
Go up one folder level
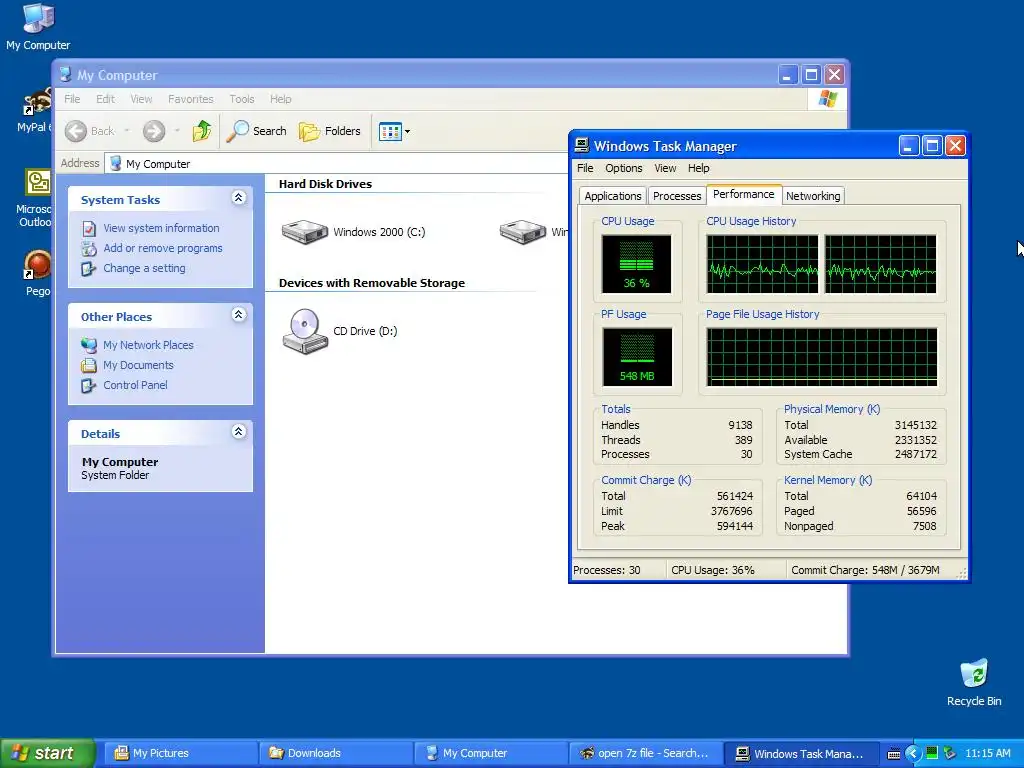202,131
